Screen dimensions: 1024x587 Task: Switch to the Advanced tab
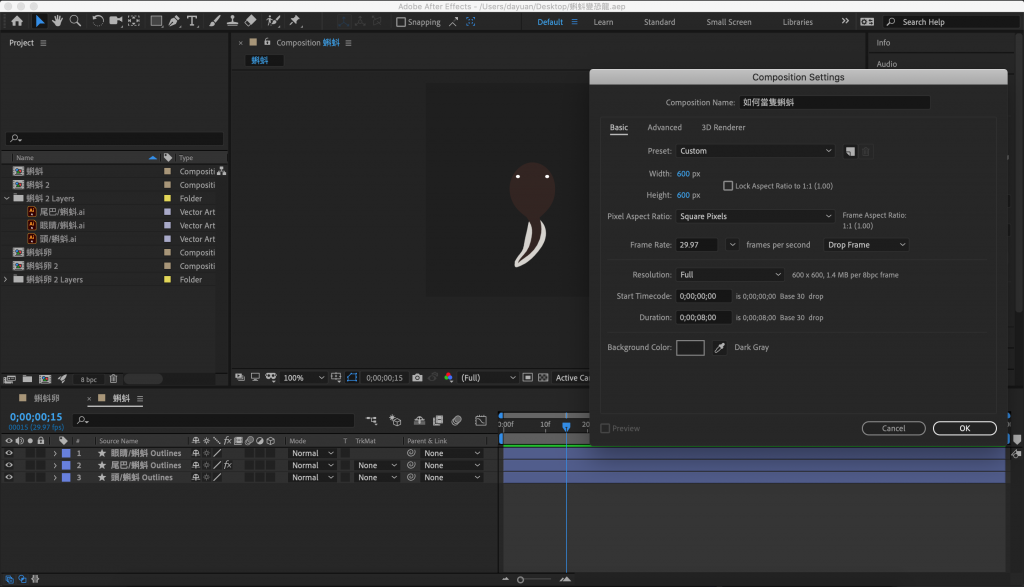[664, 128]
